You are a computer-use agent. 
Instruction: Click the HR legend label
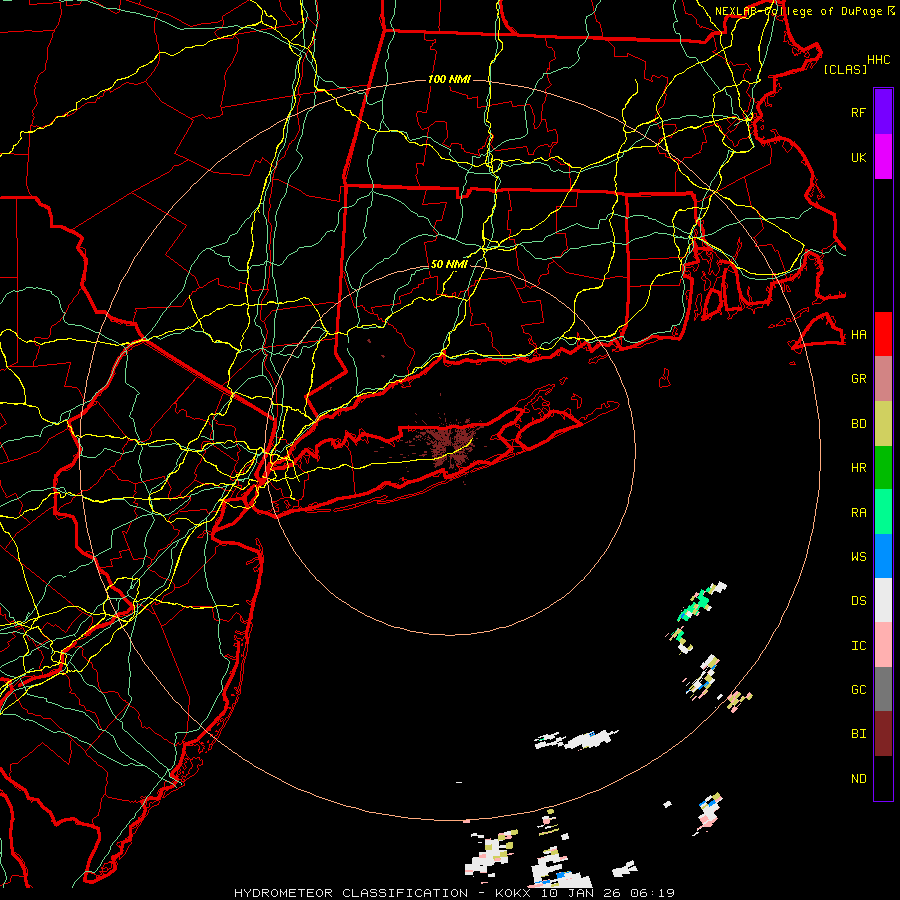pyautogui.click(x=859, y=468)
